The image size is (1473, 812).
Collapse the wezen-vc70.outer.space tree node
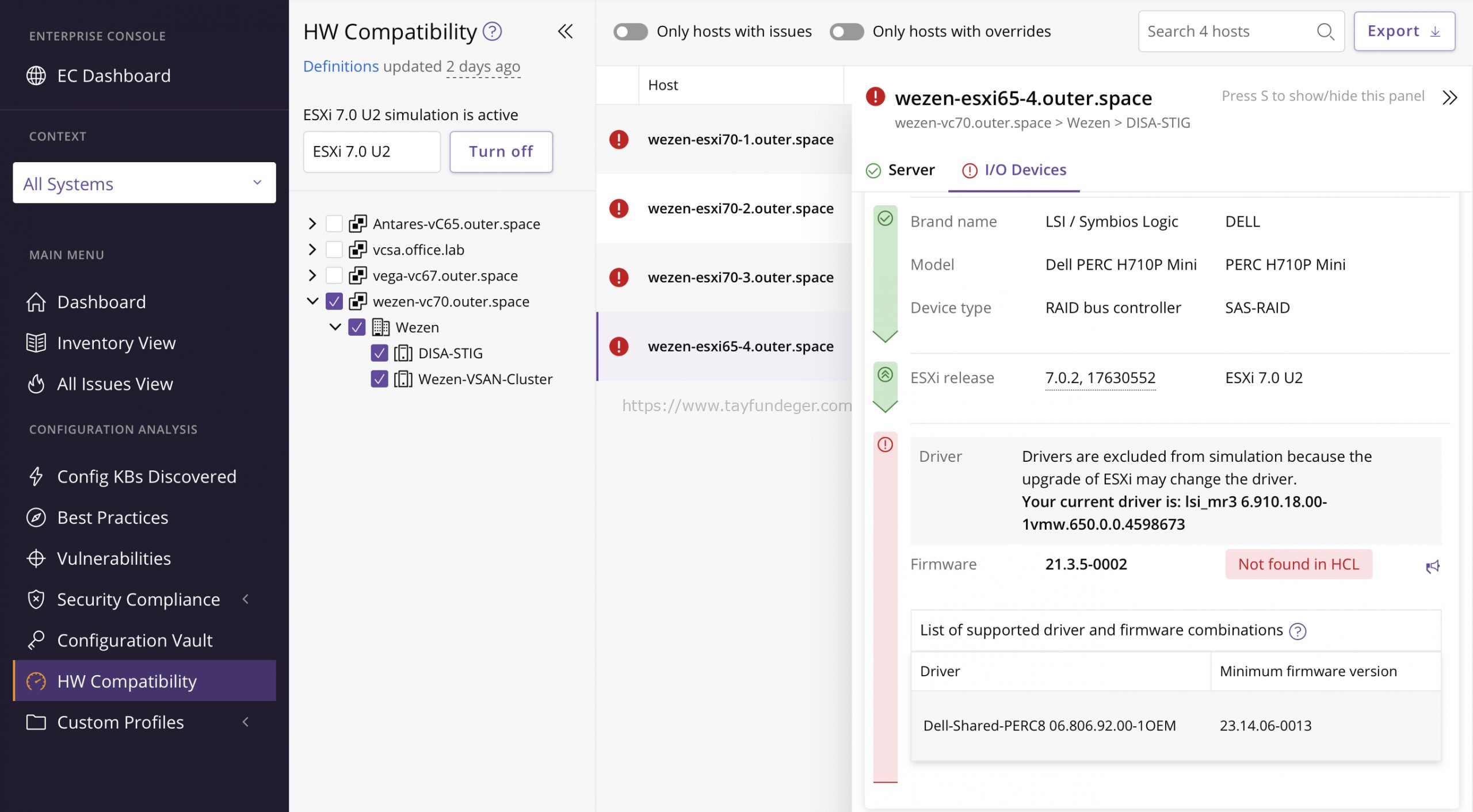point(312,301)
